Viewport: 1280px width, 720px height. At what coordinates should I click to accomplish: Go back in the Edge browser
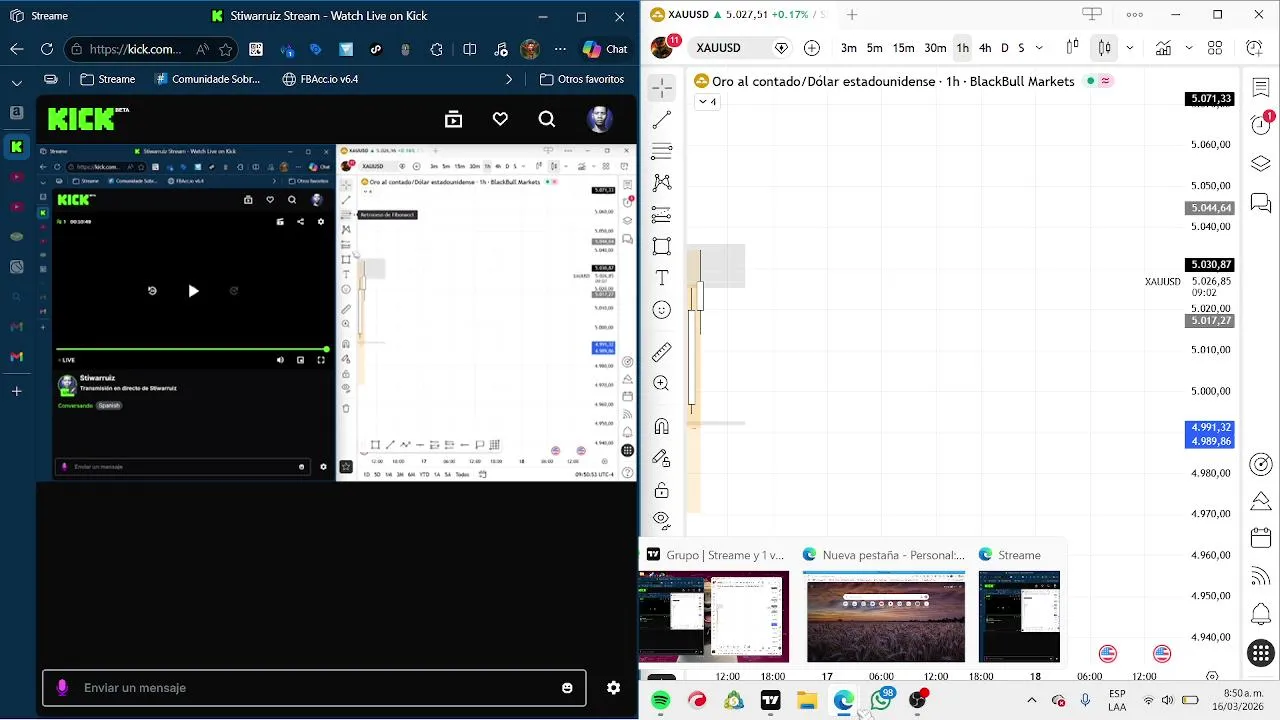pyautogui.click(x=17, y=49)
